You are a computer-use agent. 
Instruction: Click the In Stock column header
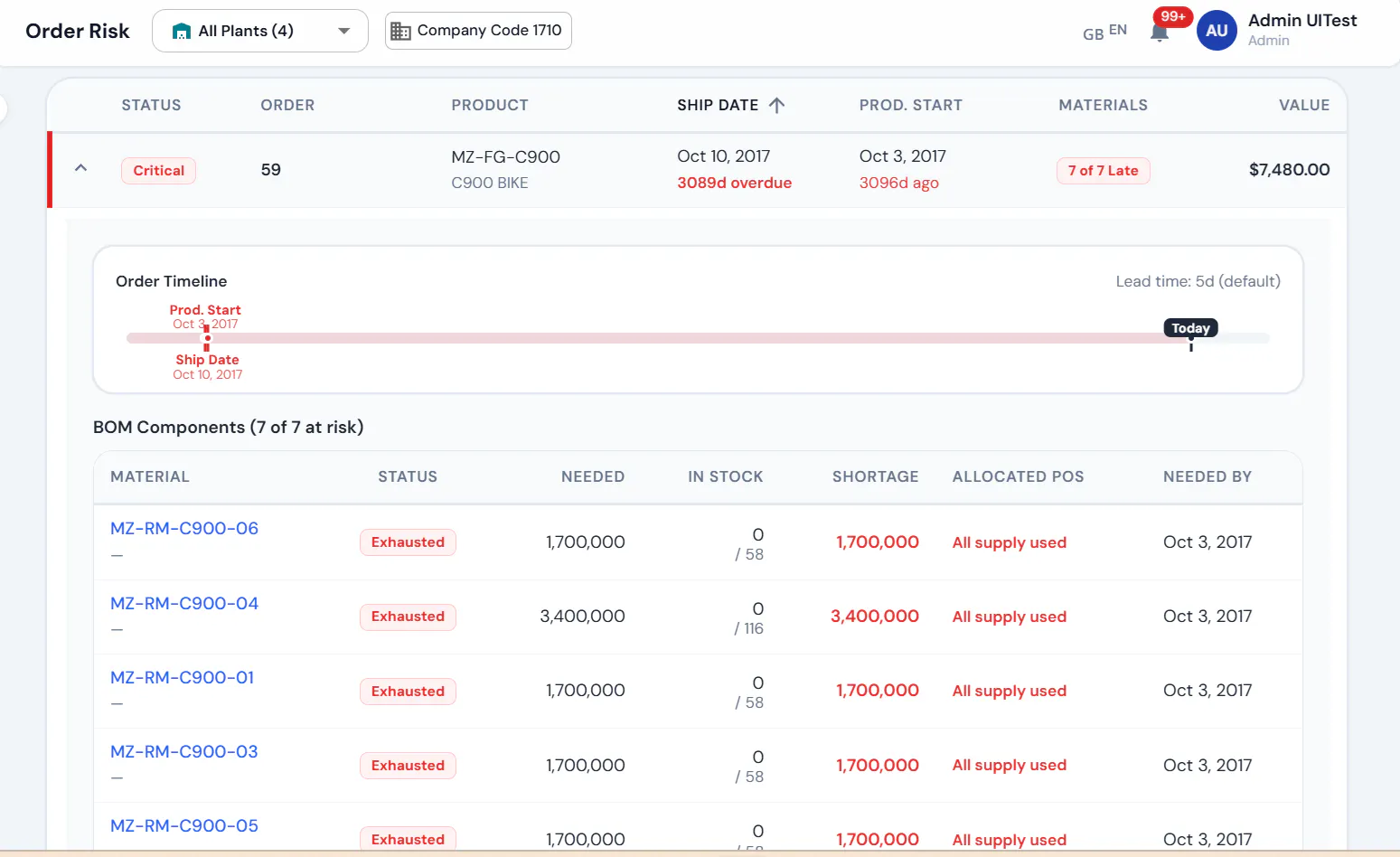click(725, 476)
